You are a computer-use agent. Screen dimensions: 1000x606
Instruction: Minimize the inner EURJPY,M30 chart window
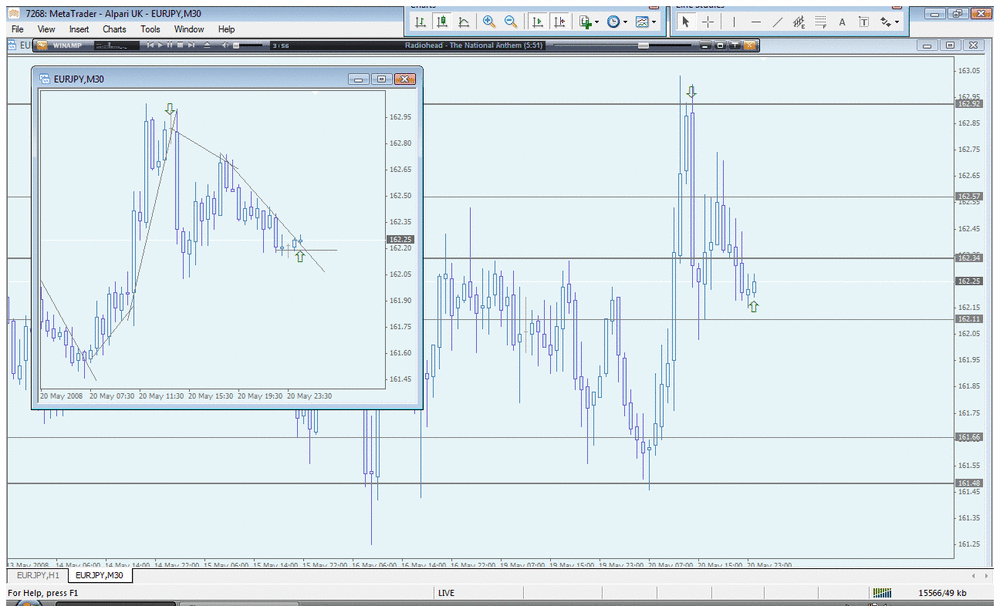pos(358,79)
